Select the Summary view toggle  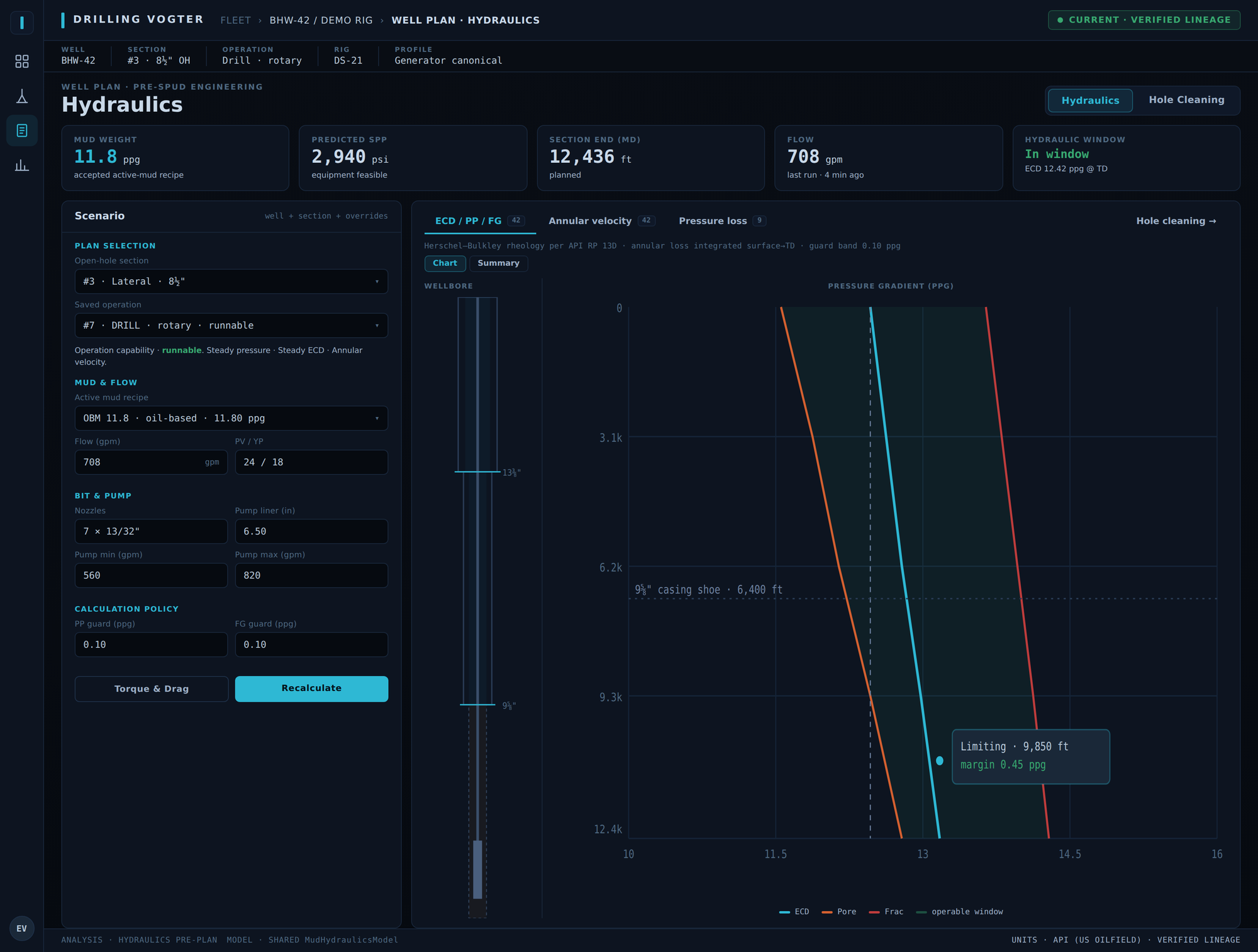(498, 263)
